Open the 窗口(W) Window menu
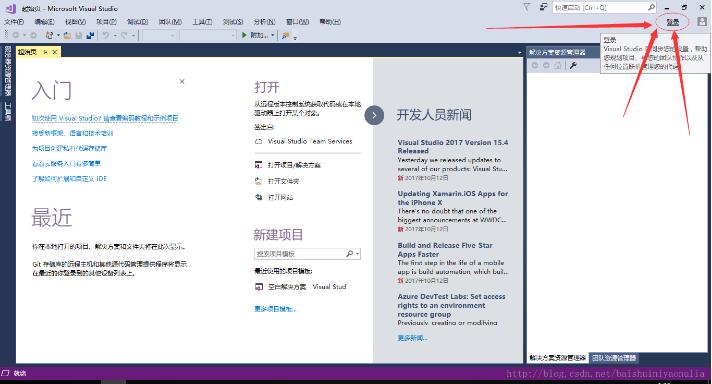The height and width of the screenshot is (384, 712). click(x=297, y=22)
